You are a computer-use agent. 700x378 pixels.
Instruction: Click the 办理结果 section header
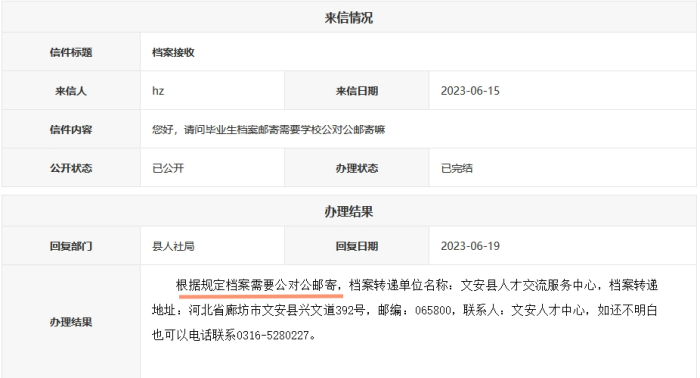tap(349, 211)
